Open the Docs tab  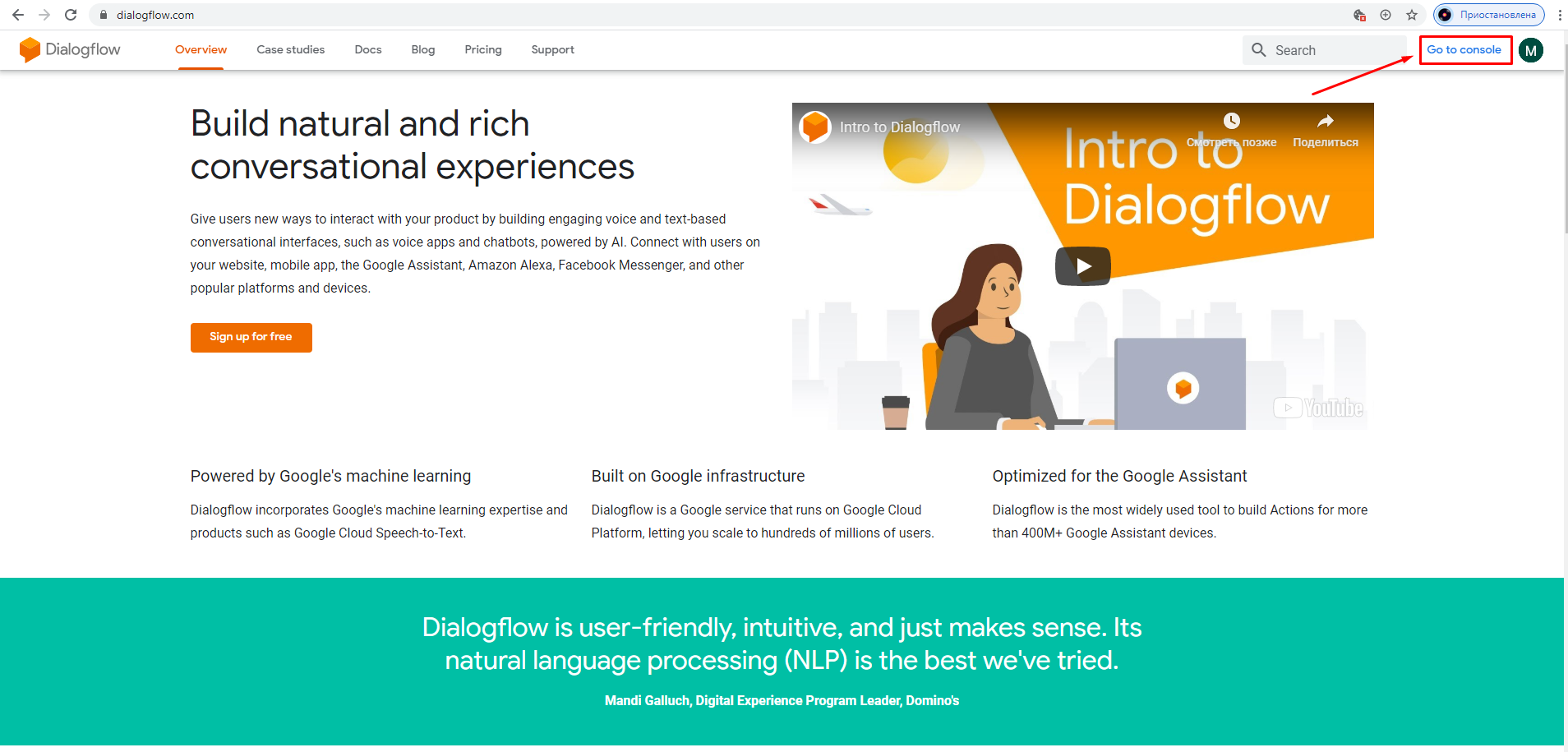coord(368,49)
